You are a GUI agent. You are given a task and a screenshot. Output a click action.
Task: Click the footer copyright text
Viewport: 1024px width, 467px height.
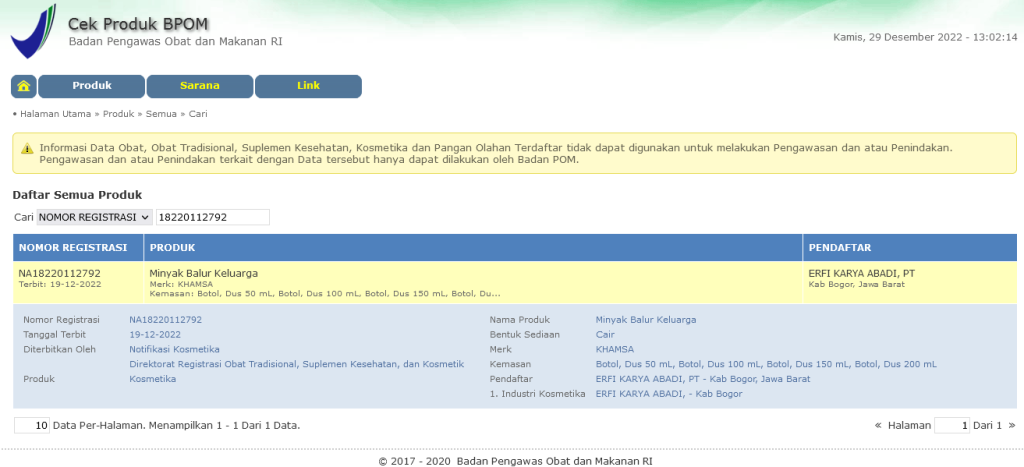[515, 461]
